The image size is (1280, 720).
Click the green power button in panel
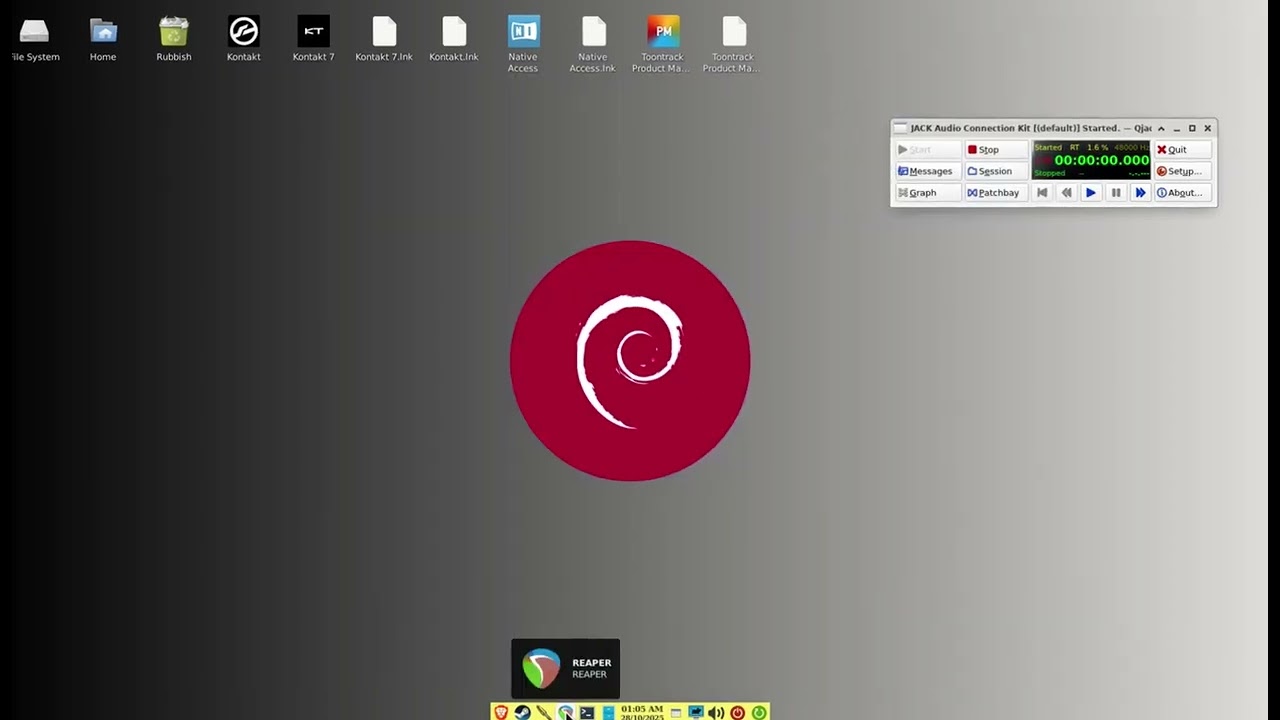click(759, 713)
